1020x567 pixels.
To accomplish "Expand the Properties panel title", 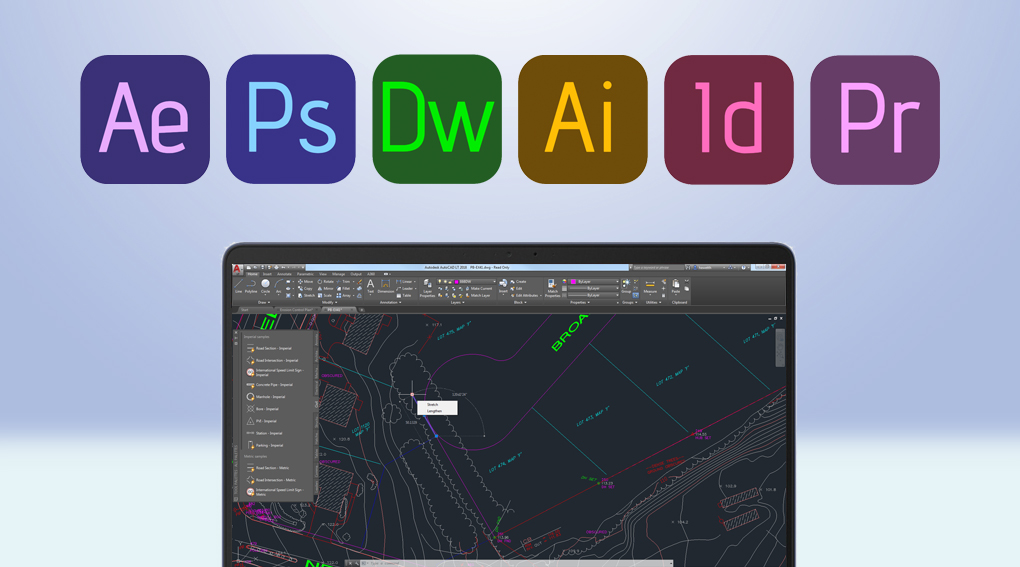I will (580, 302).
